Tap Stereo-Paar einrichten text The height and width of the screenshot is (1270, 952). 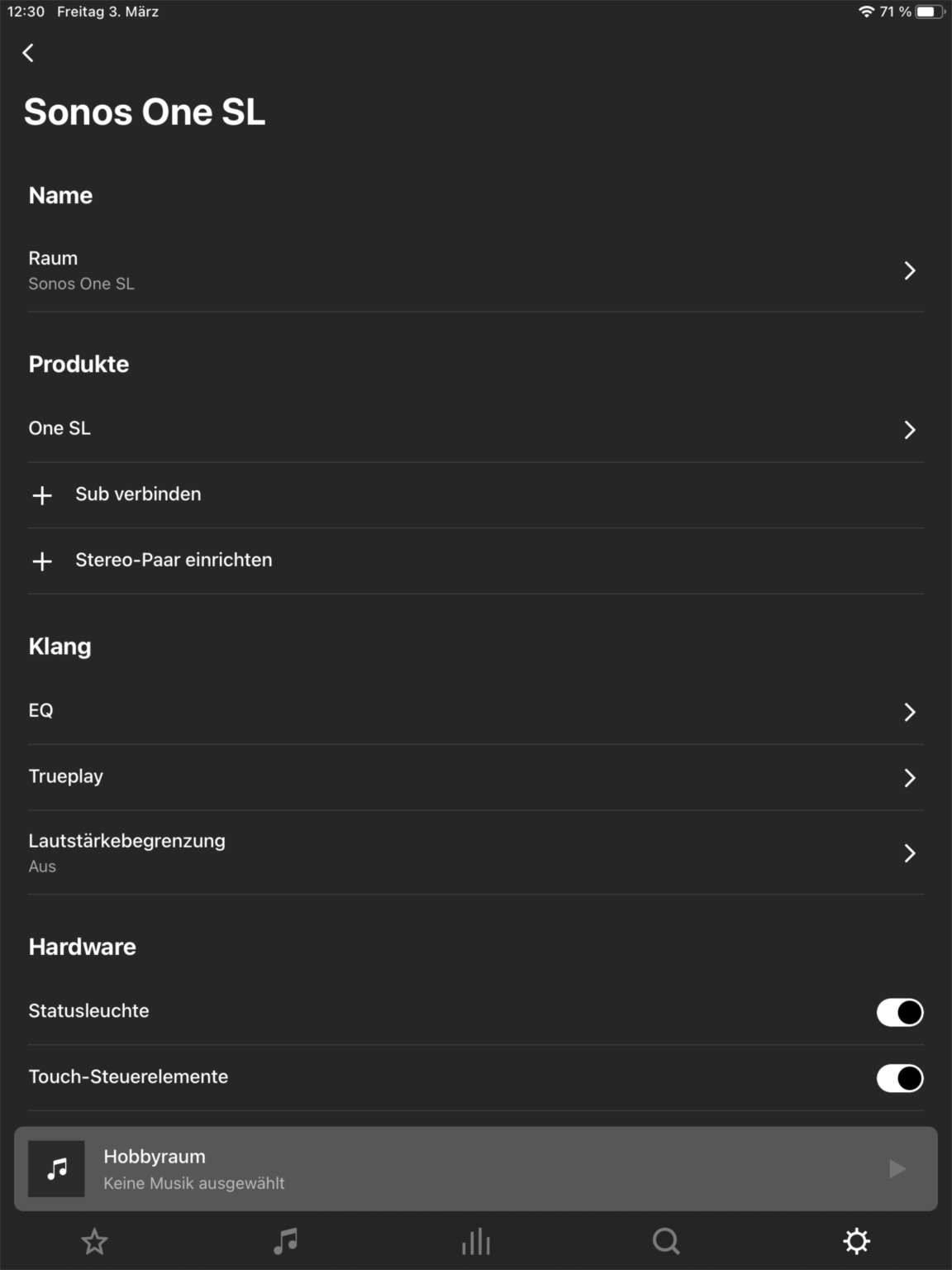click(x=174, y=561)
